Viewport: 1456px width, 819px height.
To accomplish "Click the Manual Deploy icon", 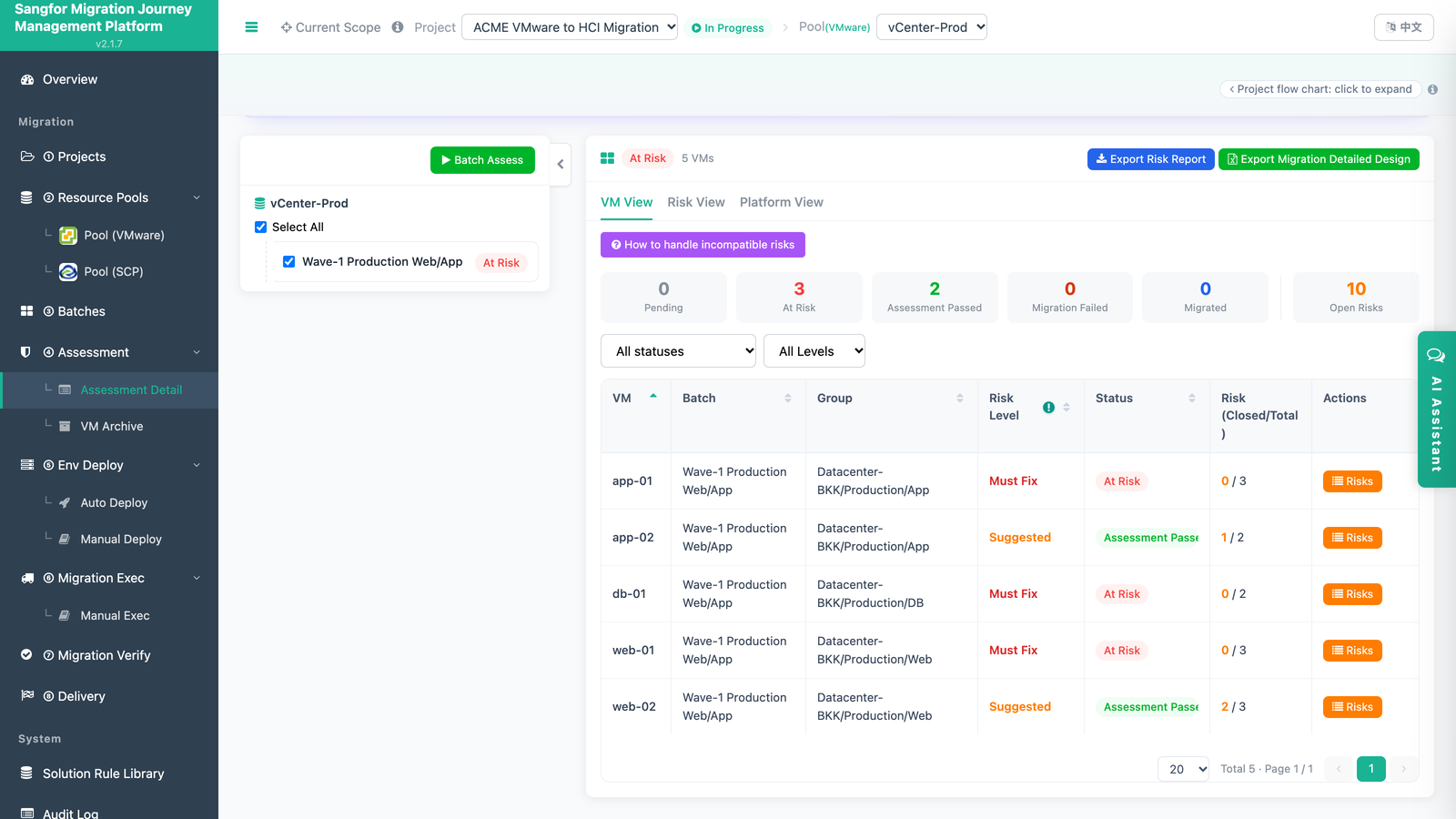I will click(x=65, y=539).
